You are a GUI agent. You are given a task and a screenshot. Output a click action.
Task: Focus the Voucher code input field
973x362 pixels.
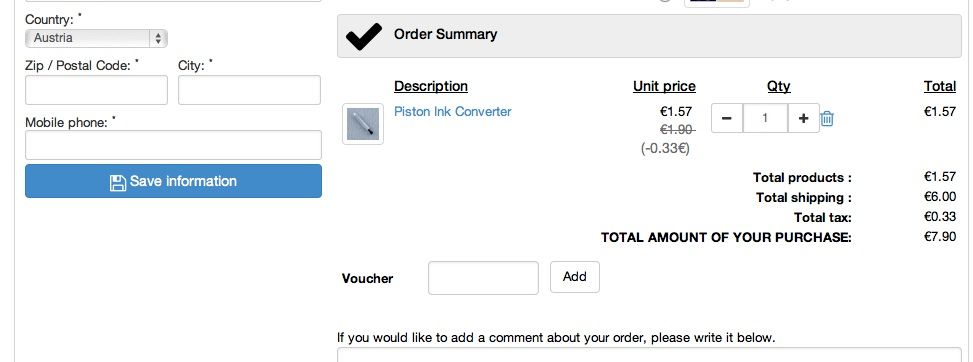[483, 278]
